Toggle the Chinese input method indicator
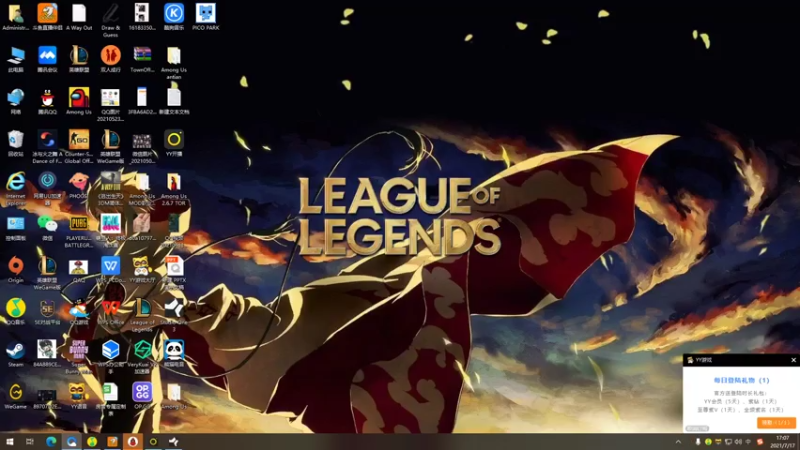Image resolution: width=800 pixels, height=450 pixels. (x=748, y=442)
